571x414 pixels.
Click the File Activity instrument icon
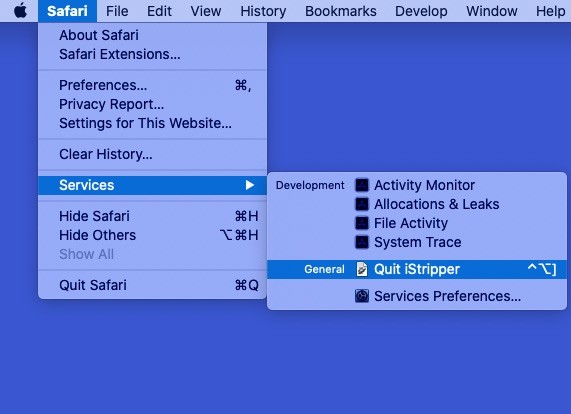click(362, 223)
